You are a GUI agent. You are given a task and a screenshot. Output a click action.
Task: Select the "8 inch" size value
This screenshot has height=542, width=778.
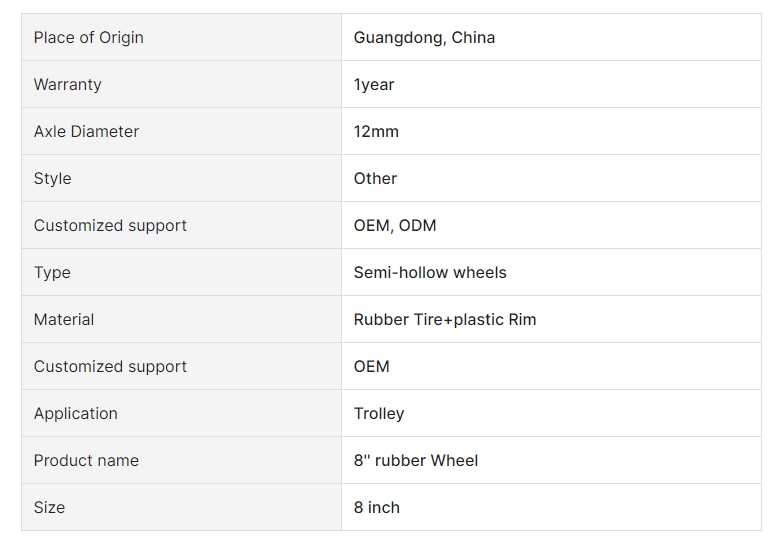click(377, 508)
